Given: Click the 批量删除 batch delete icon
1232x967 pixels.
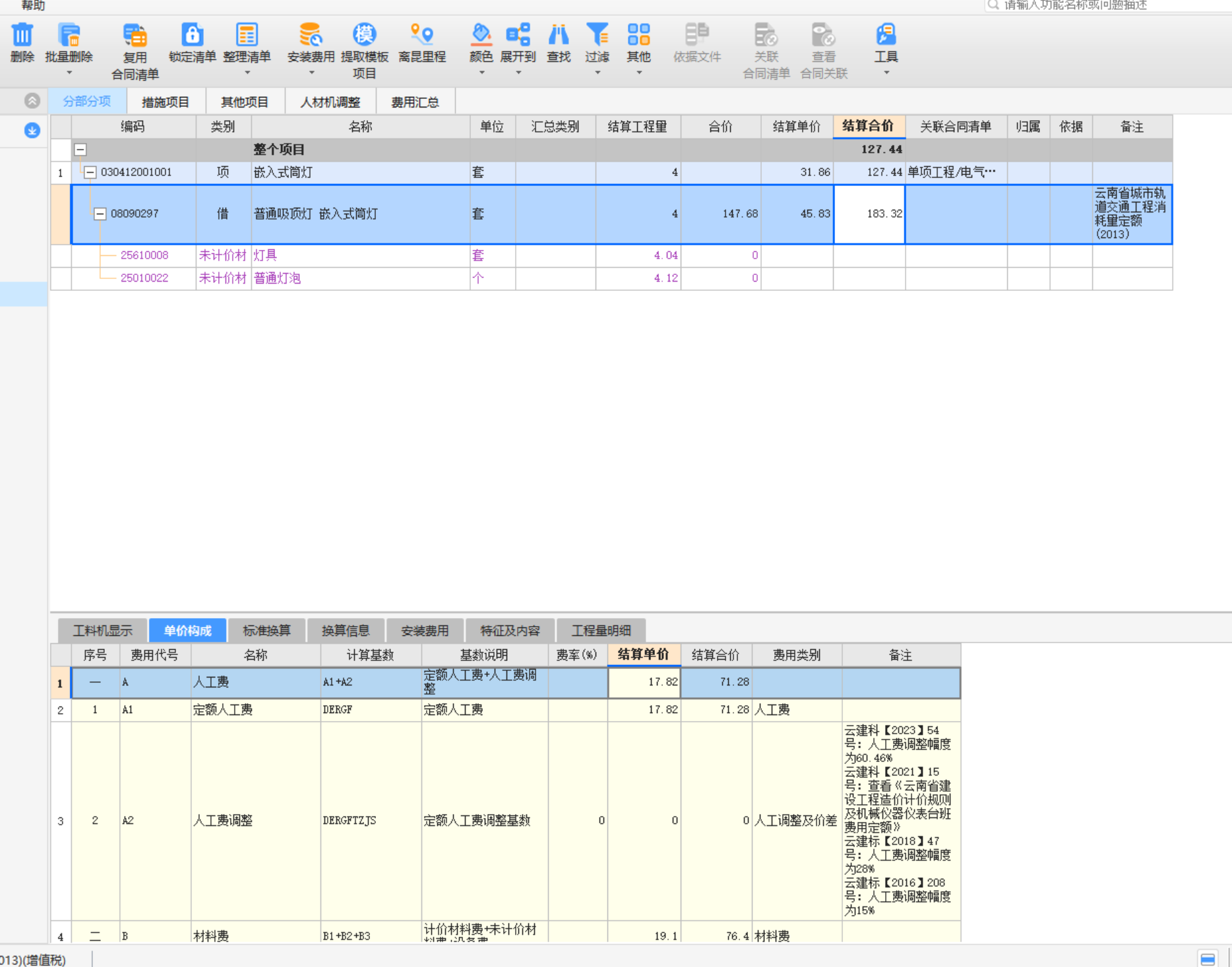Looking at the screenshot, I should 69,34.
